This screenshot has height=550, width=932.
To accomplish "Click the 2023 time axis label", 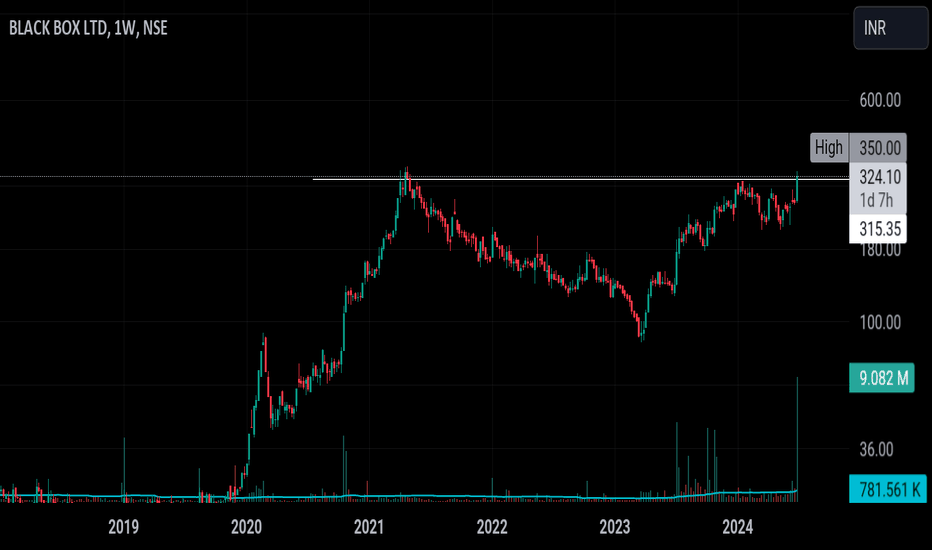I will click(615, 527).
